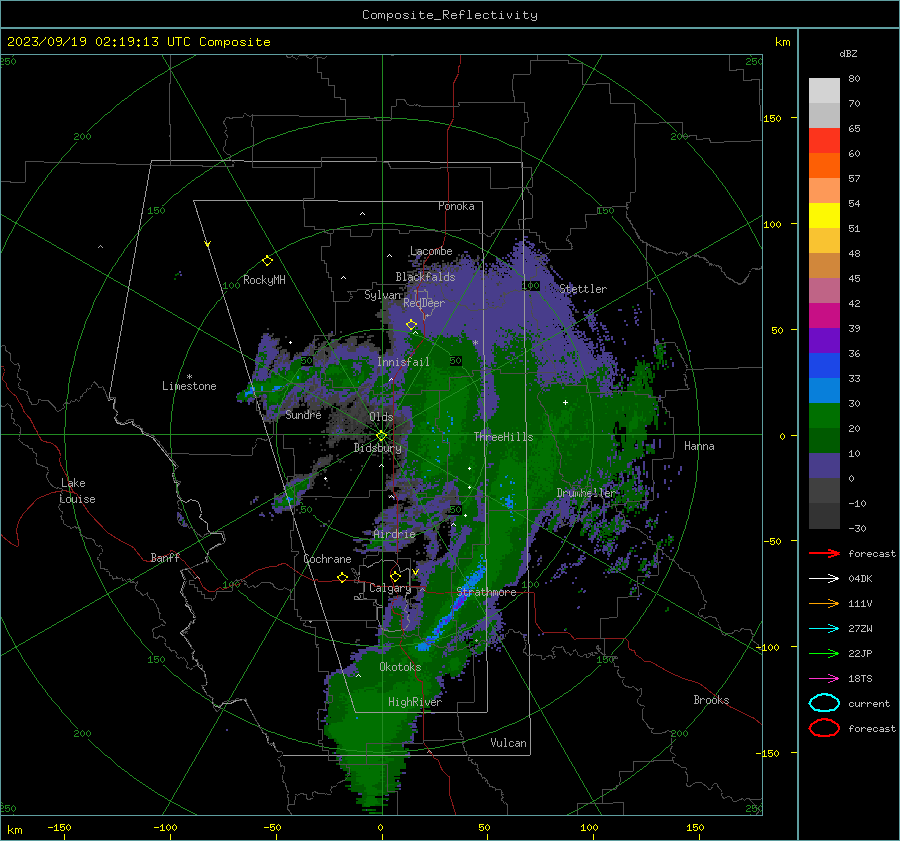
Task: Click the white plus marker near Hanna area
Action: click(x=565, y=402)
